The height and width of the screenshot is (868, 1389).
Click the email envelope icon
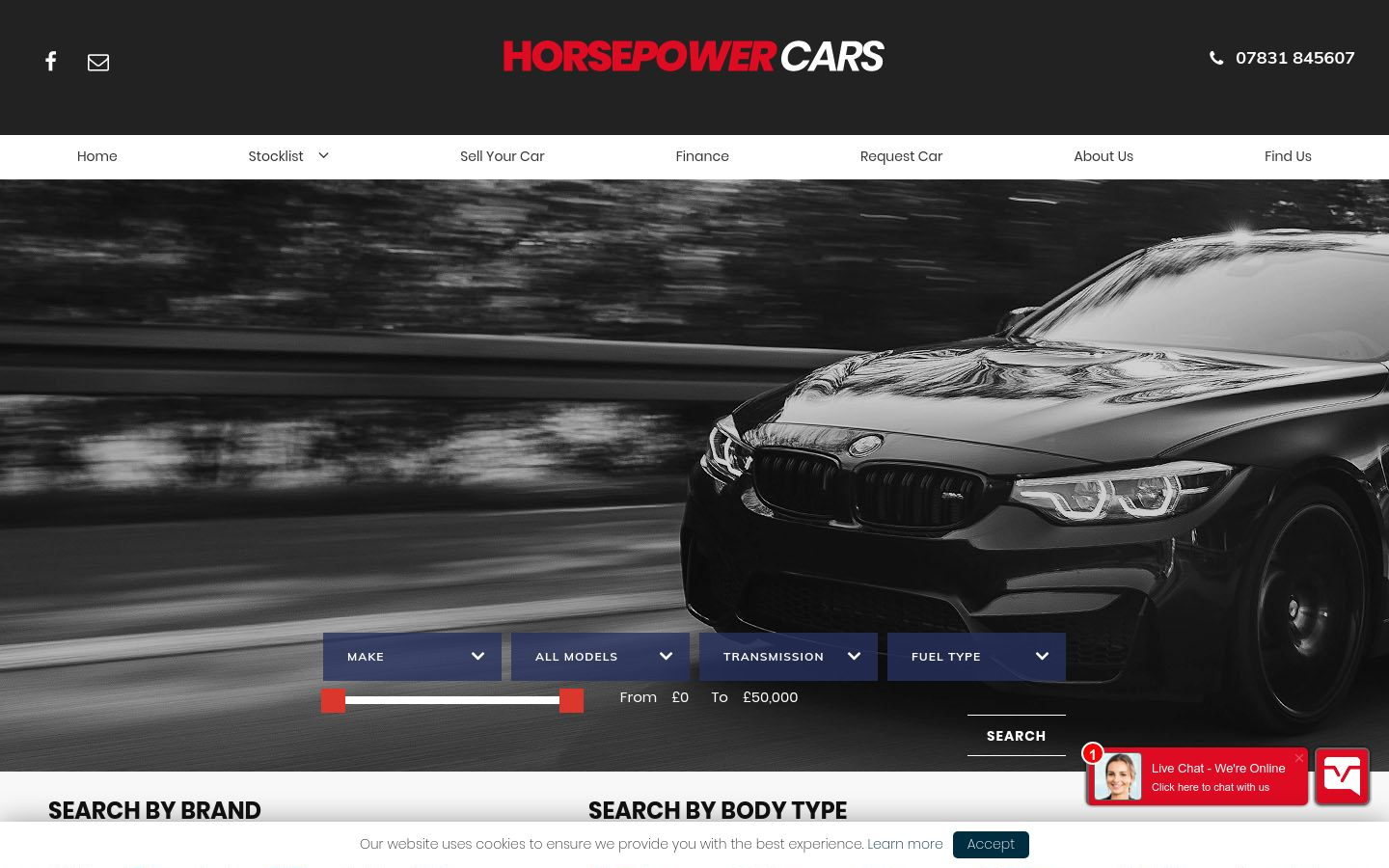(x=98, y=63)
